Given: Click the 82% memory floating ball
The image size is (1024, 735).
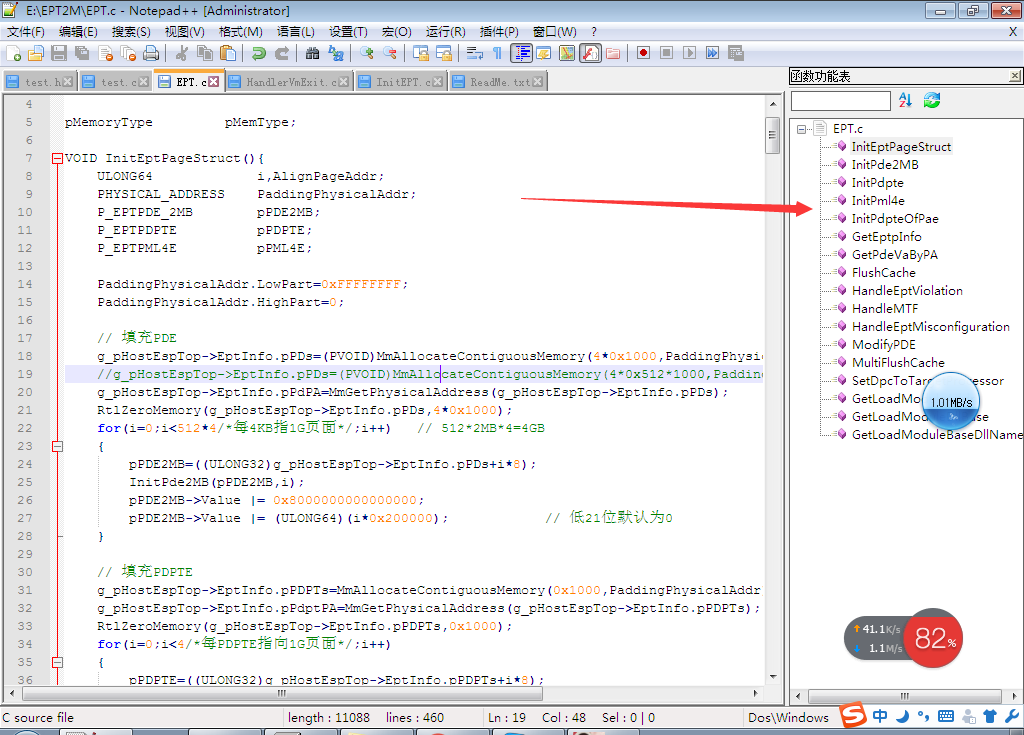Looking at the screenshot, I should (933, 638).
